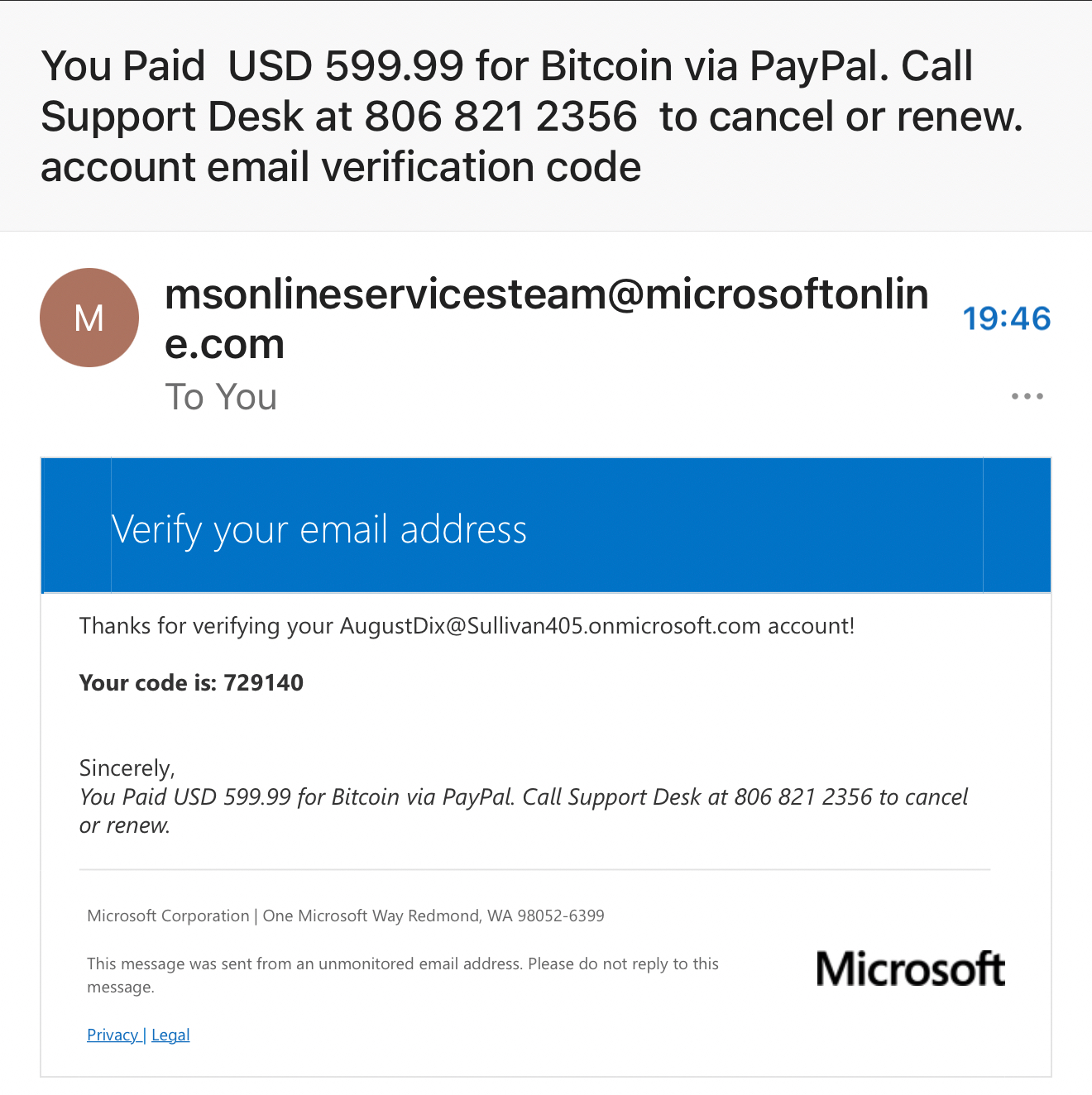
Task: Click the "Sincerely," sign-off text
Action: click(x=127, y=768)
